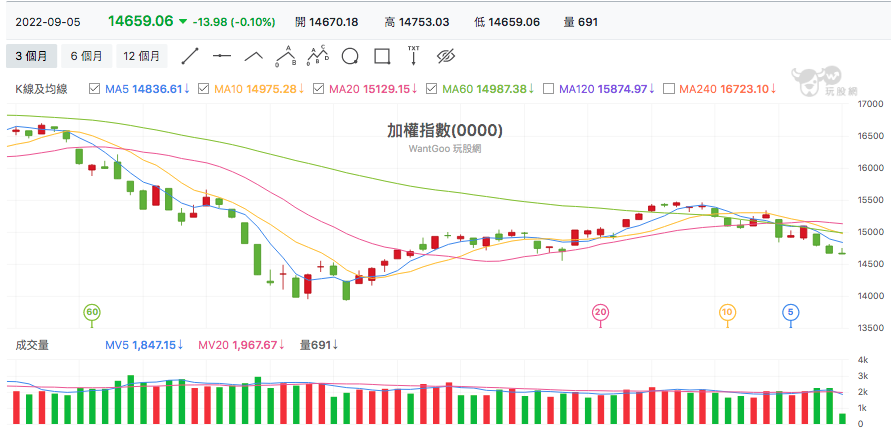Image resolution: width=891 pixels, height=432 pixels.
Task: Uncheck the MA10 moving average checkbox
Action: [x=203, y=89]
